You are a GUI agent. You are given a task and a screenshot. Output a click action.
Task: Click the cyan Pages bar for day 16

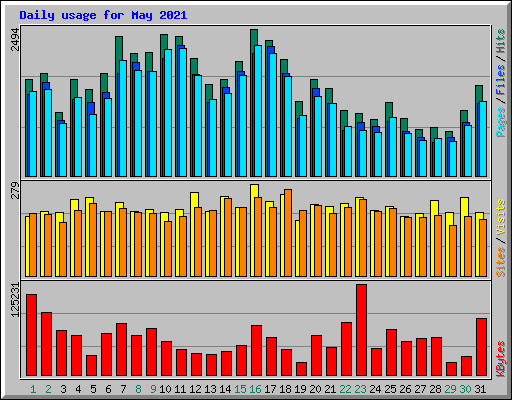click(258, 111)
